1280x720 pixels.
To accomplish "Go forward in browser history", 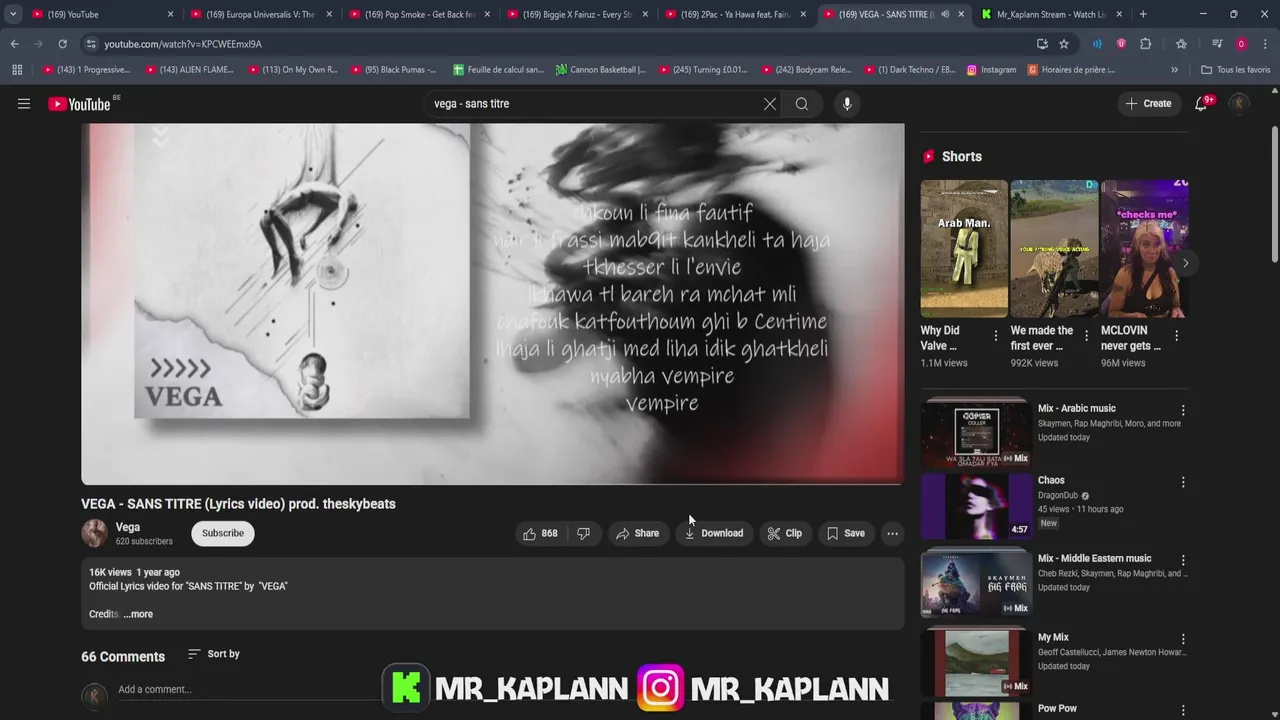I will pos(38,44).
